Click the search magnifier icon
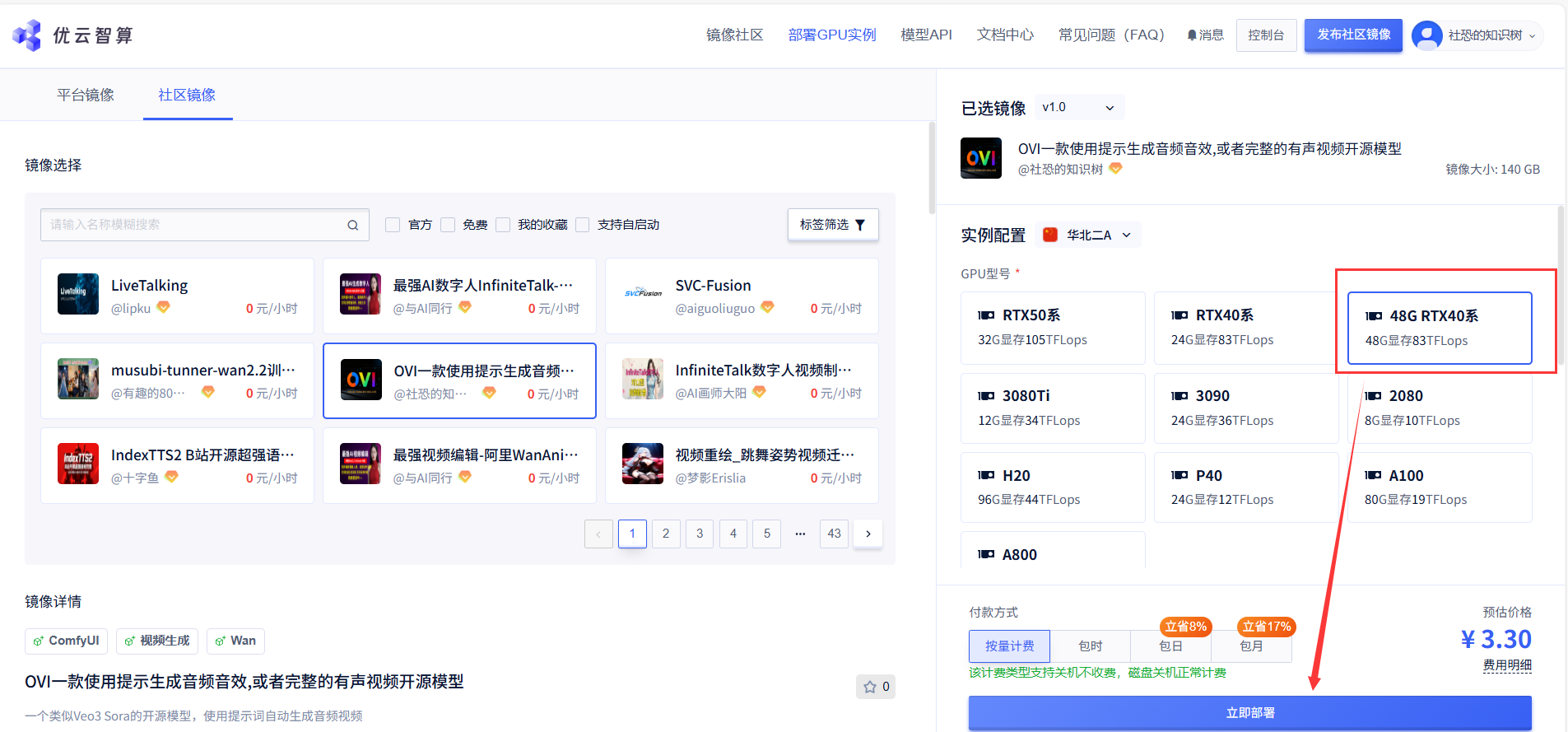The width and height of the screenshot is (1568, 732). (x=352, y=225)
